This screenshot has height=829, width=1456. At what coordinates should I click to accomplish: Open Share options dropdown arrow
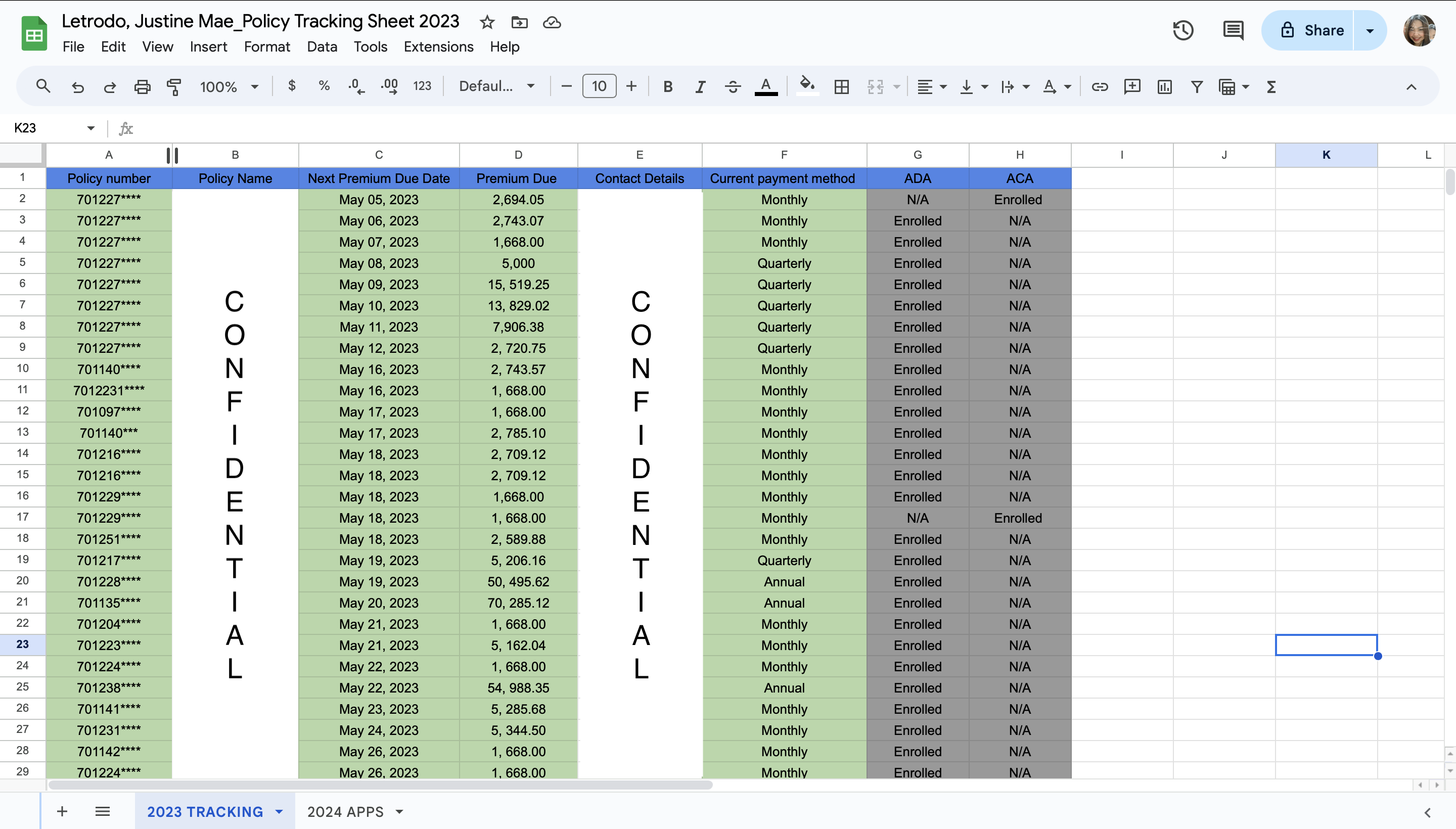(x=1370, y=30)
